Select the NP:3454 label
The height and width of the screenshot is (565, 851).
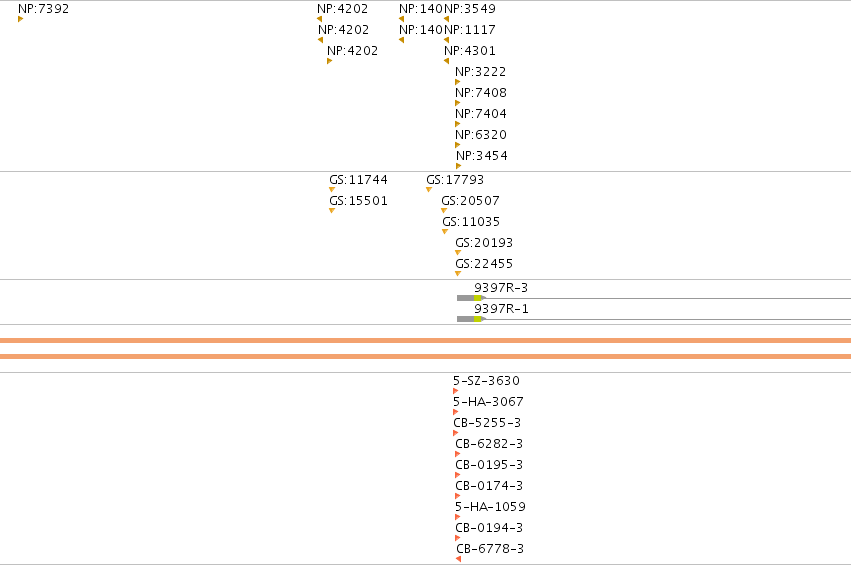tap(482, 156)
